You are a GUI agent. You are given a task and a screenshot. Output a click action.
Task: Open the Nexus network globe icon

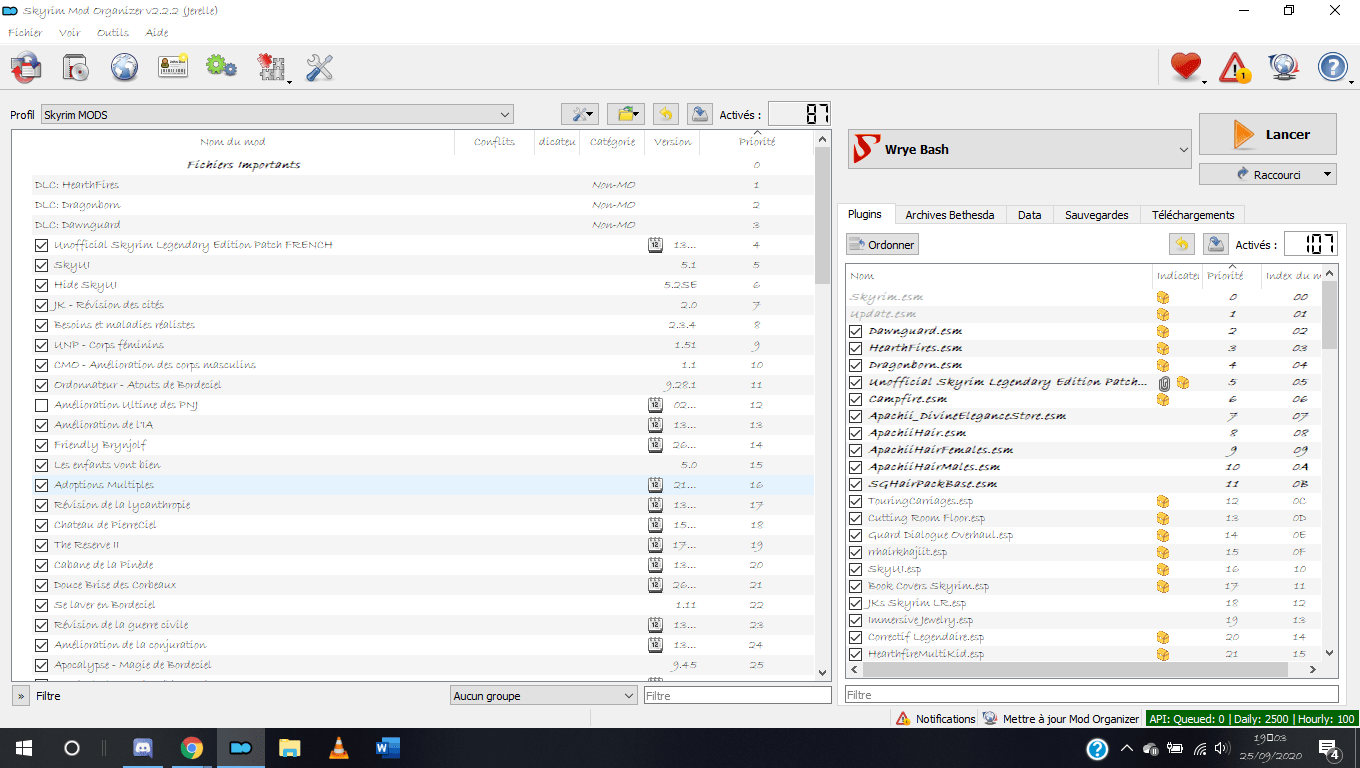coord(124,67)
